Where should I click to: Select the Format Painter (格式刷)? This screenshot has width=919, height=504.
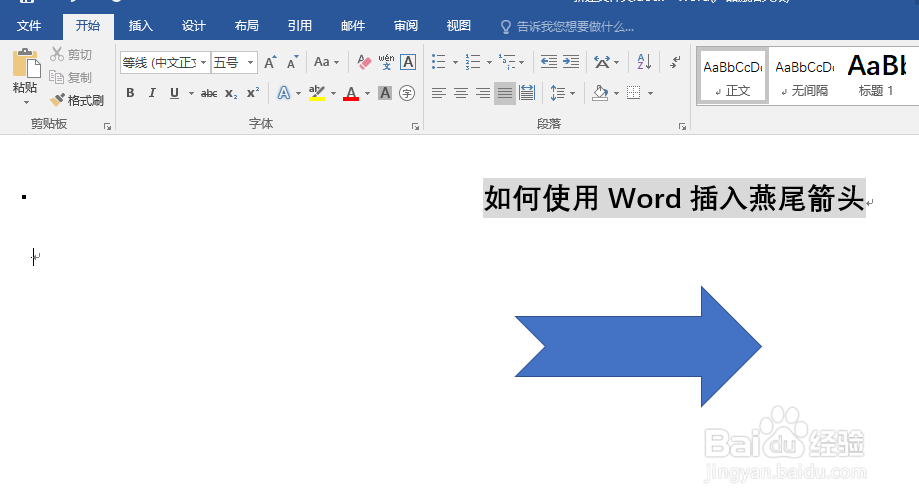coord(77,100)
